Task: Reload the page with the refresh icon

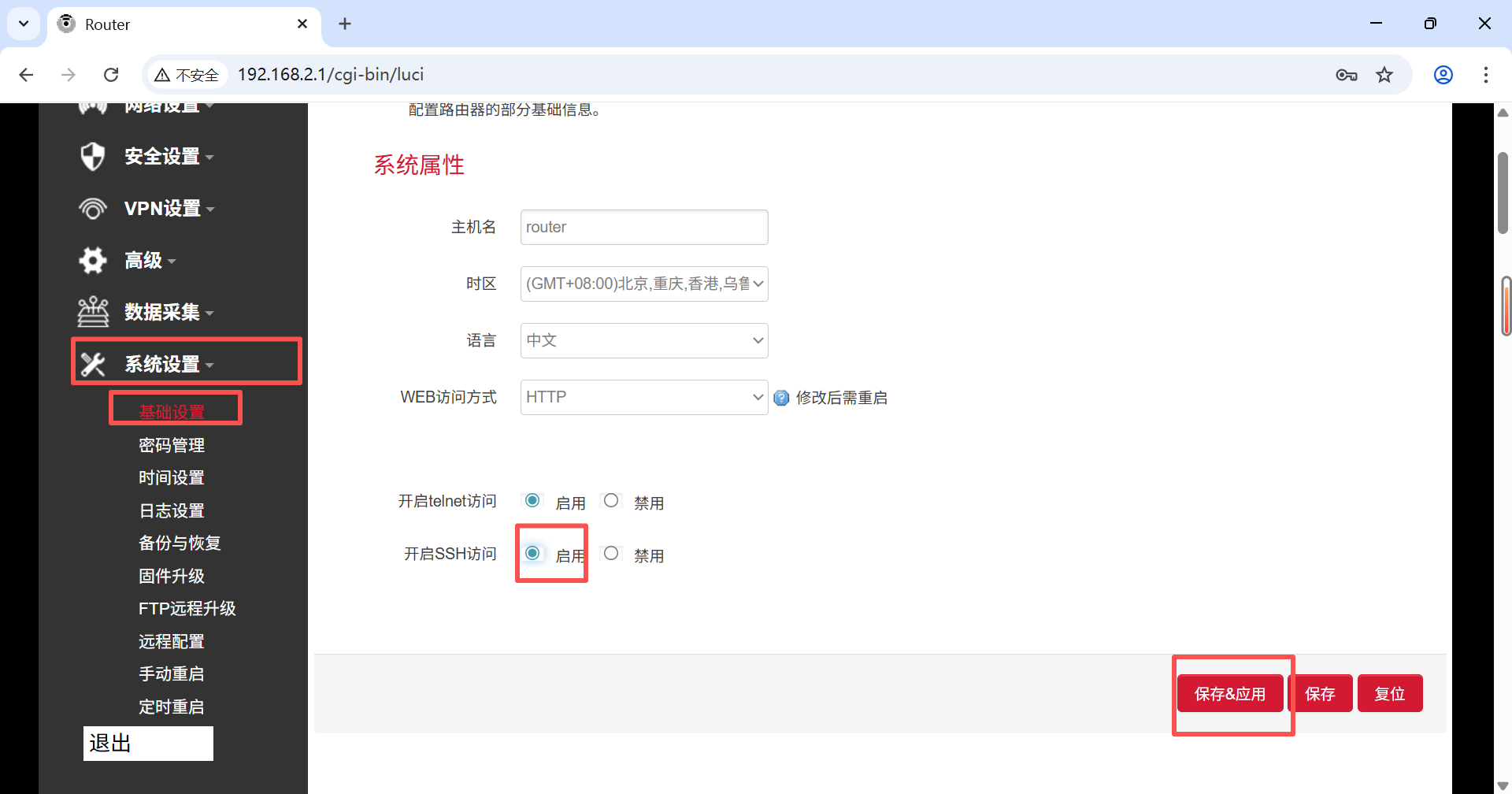Action: (111, 74)
